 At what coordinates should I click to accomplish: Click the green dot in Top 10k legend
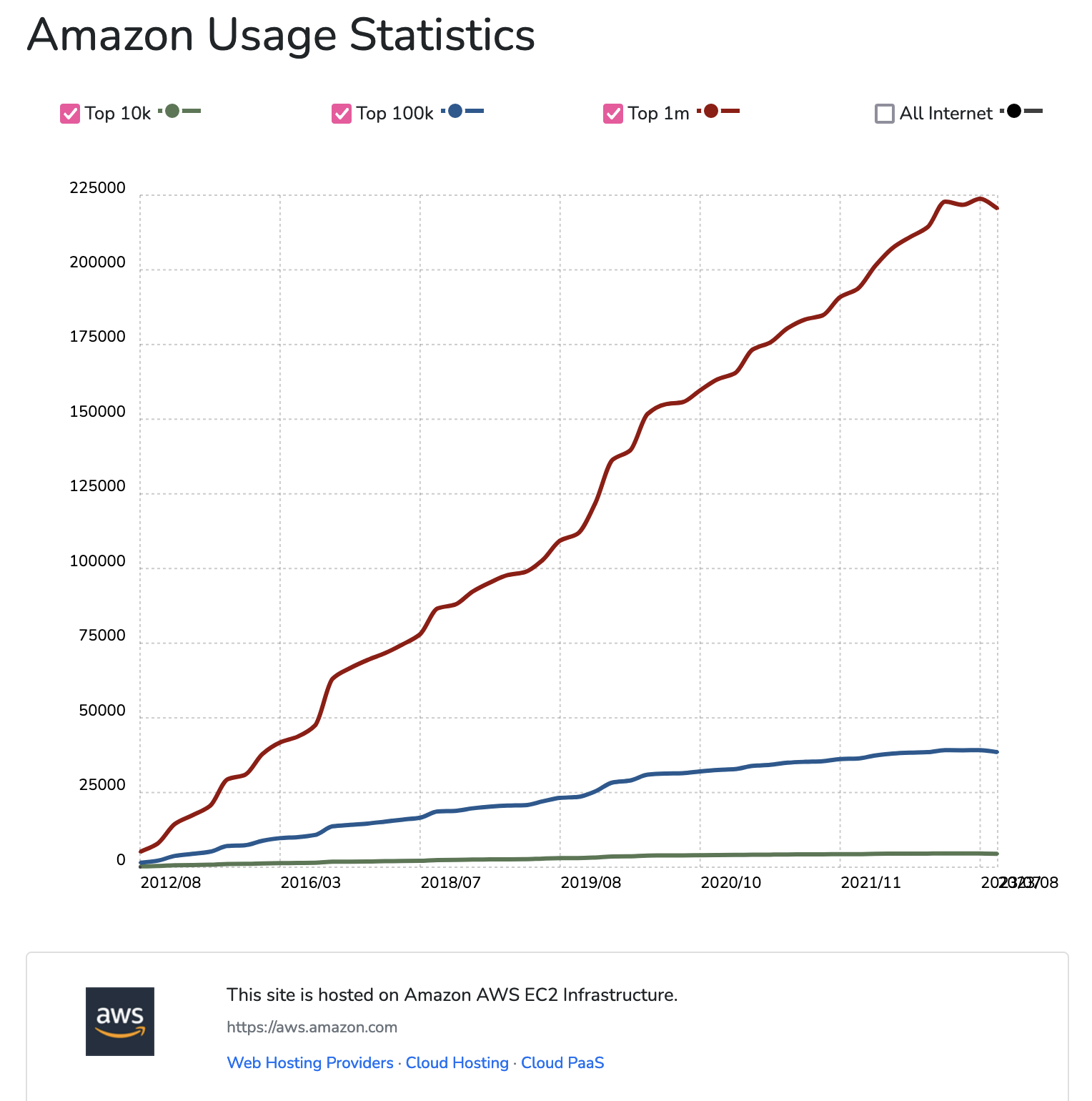coord(172,112)
